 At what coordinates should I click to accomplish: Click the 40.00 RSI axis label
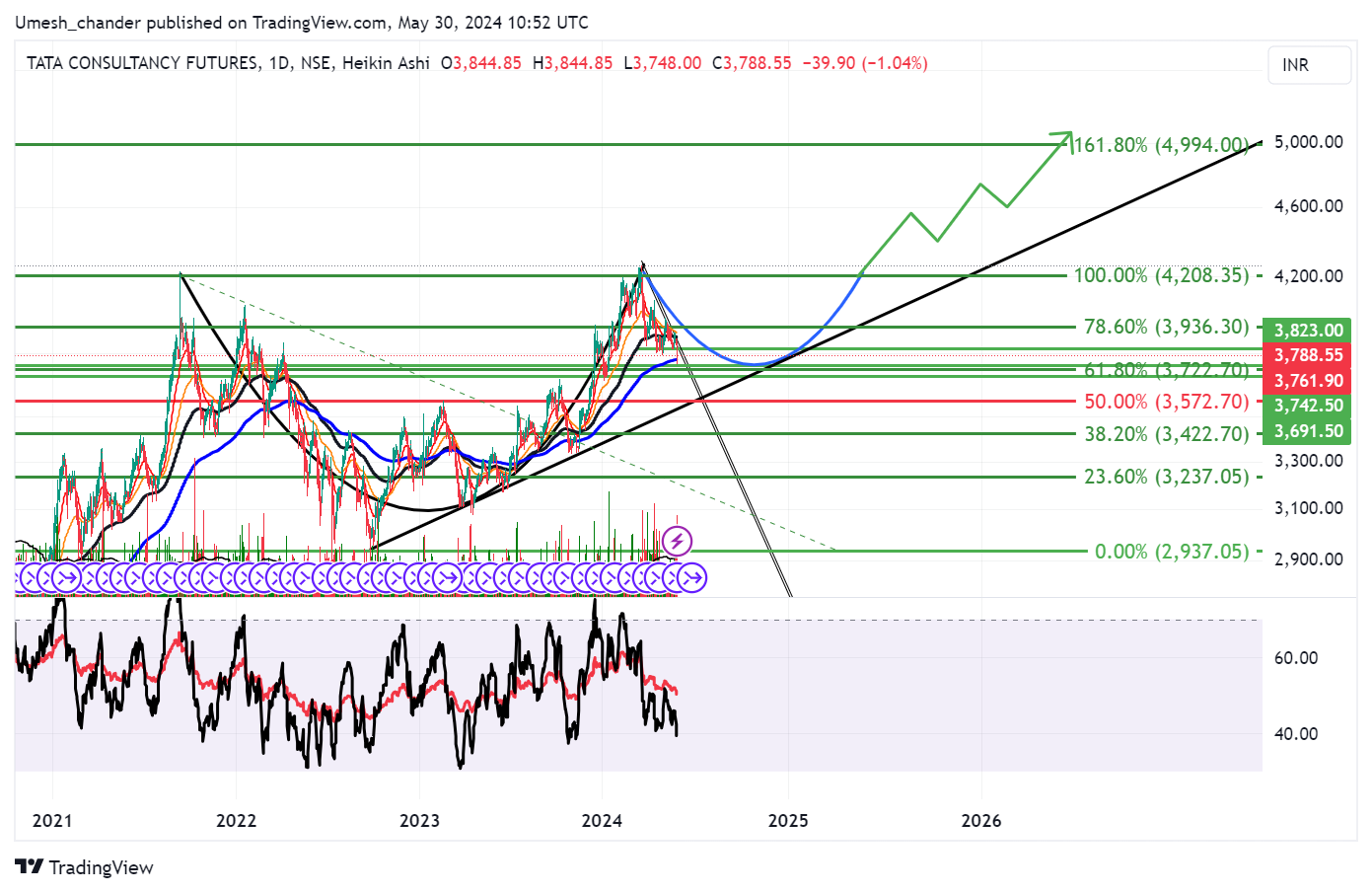[1296, 734]
